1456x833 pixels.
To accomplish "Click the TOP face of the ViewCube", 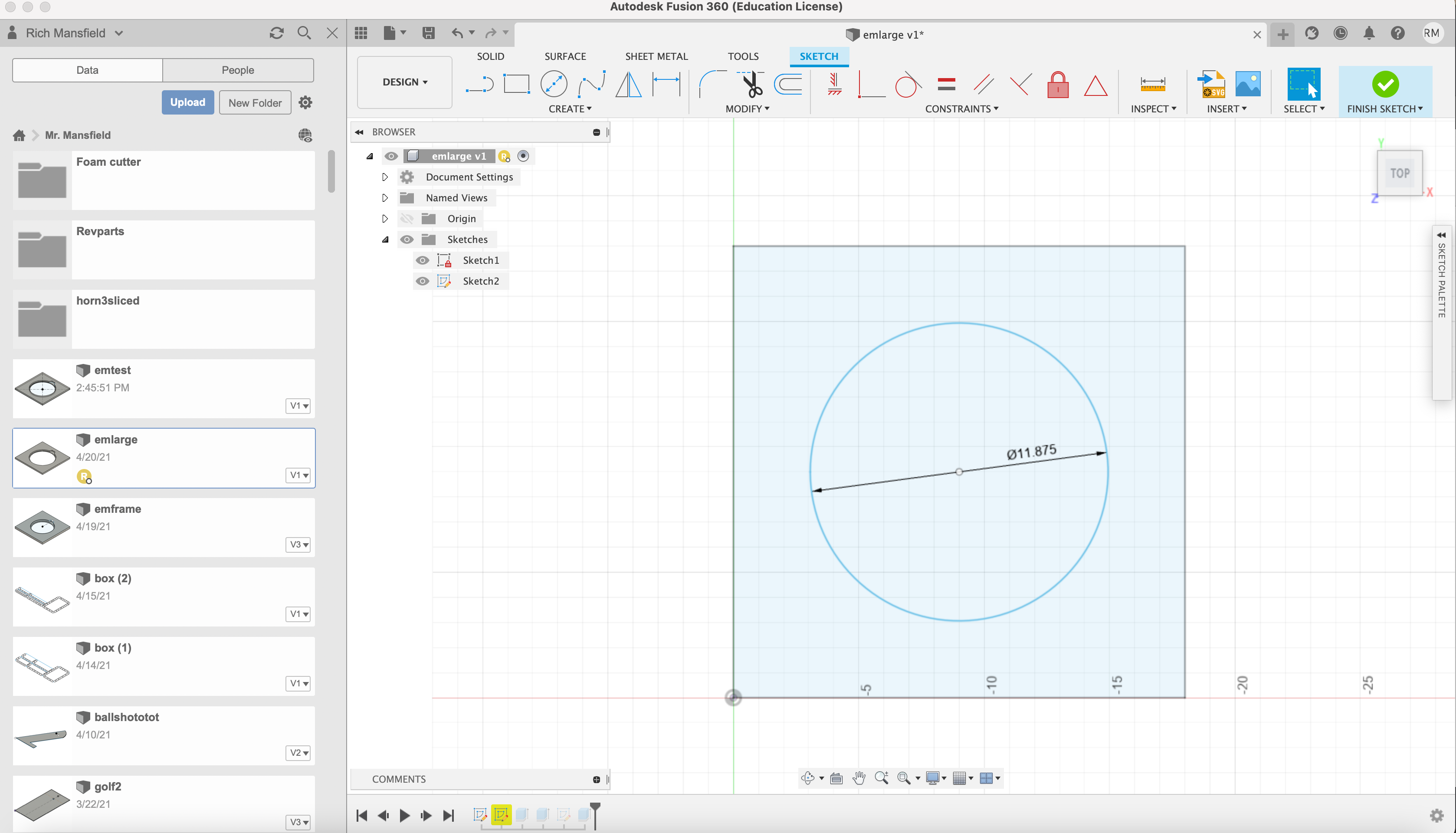I will tap(1400, 173).
